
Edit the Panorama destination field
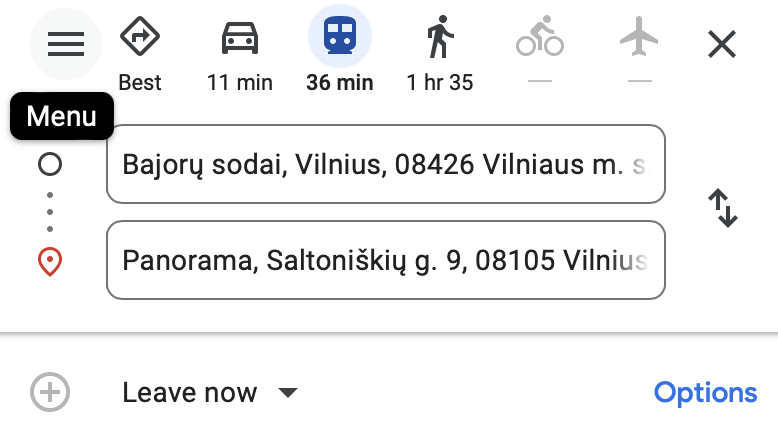pos(385,260)
